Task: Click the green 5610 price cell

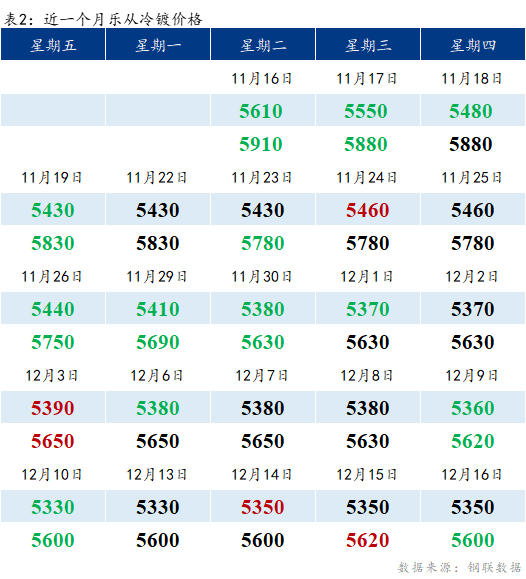Action: tap(261, 111)
